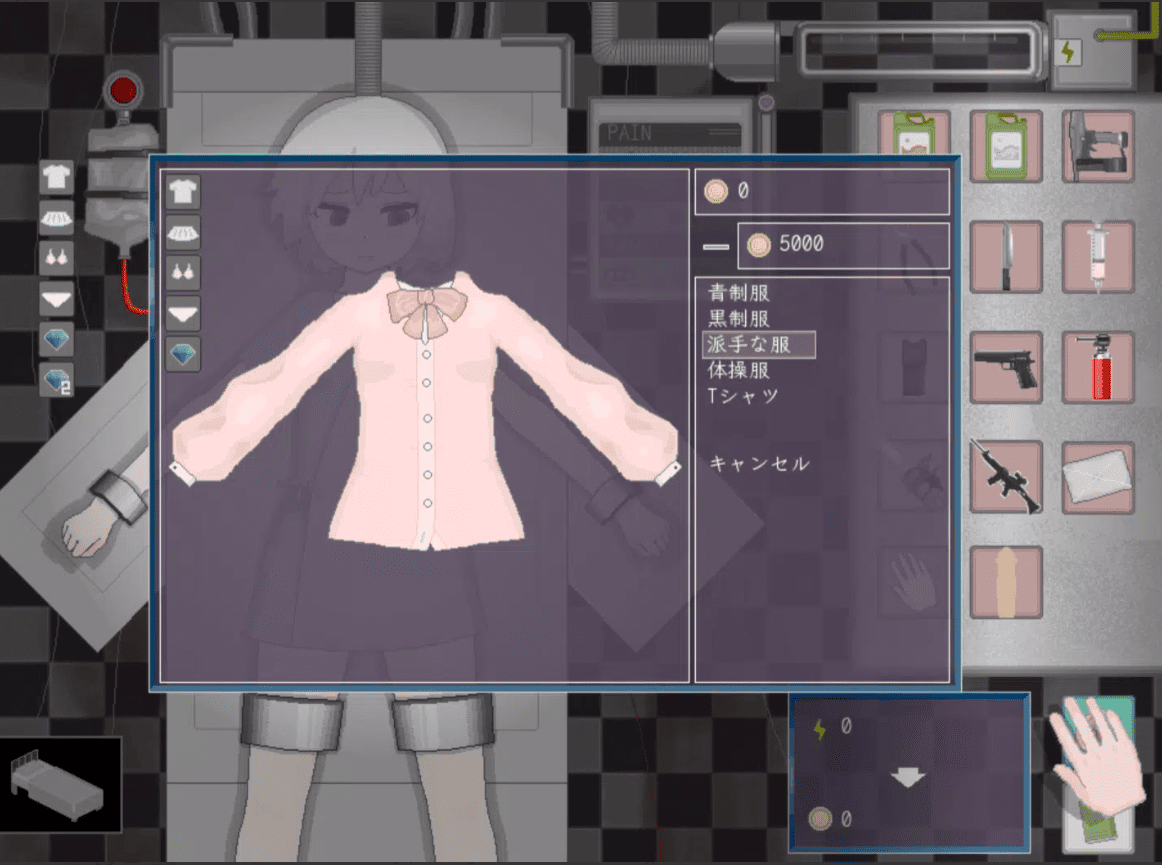The image size is (1162, 865).
Task: Pick the pistol from the tool panel
Action: [x=1006, y=367]
